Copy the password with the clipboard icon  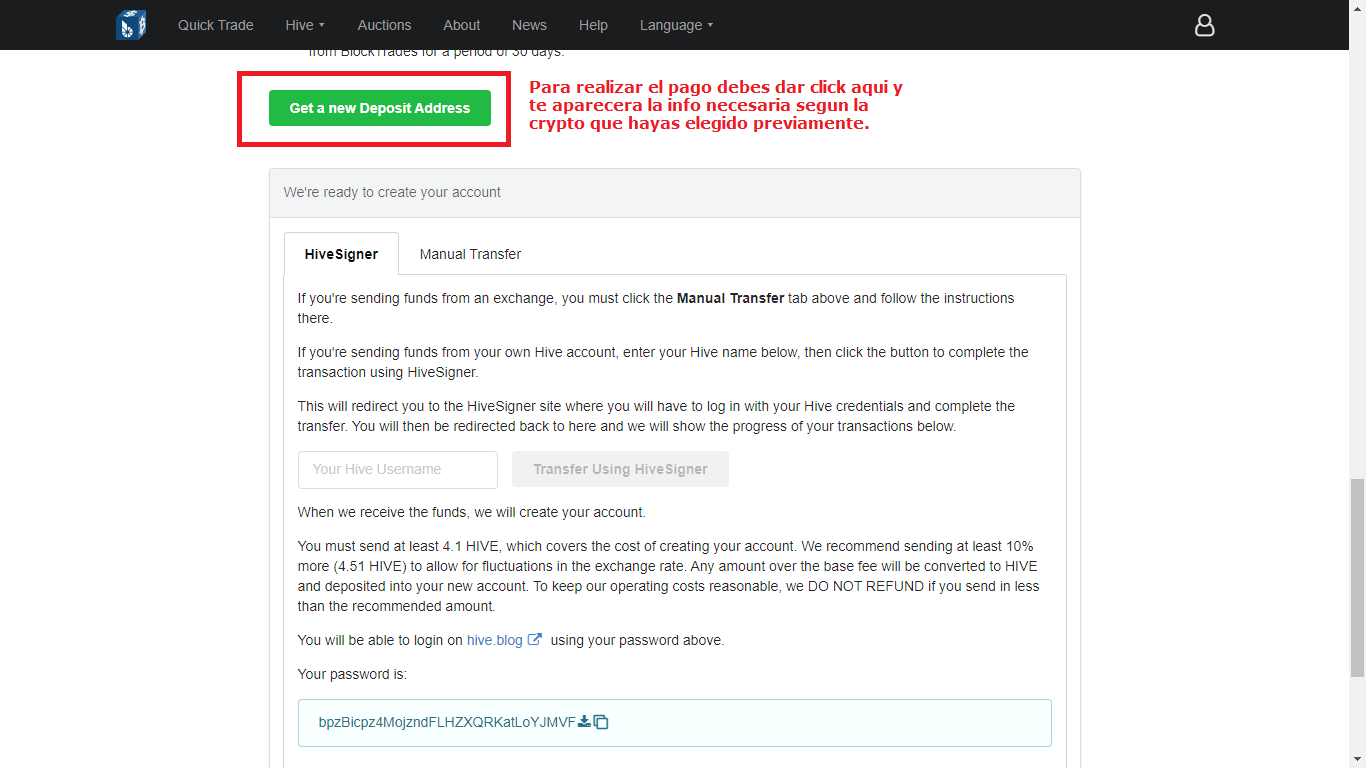[601, 722]
